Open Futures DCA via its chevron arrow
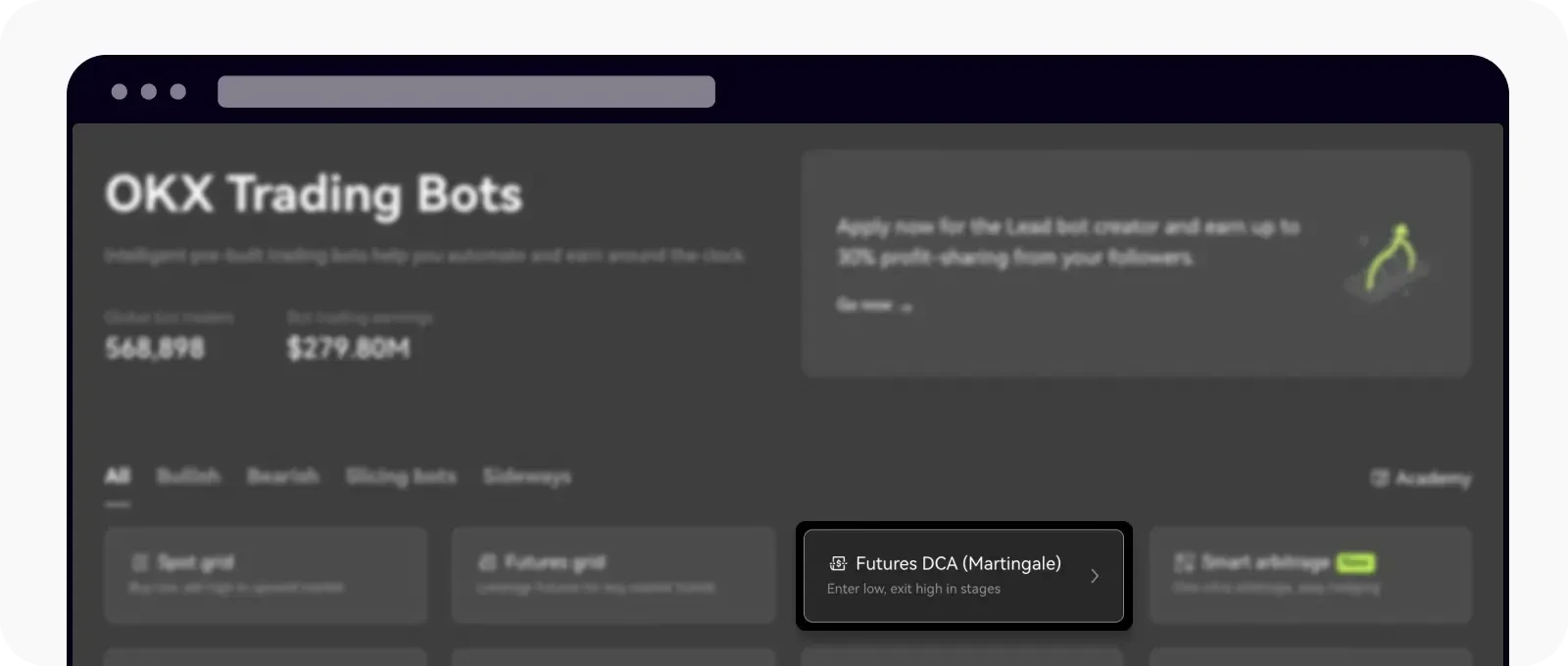Screen dimensions: 1568x666 (1095, 576)
